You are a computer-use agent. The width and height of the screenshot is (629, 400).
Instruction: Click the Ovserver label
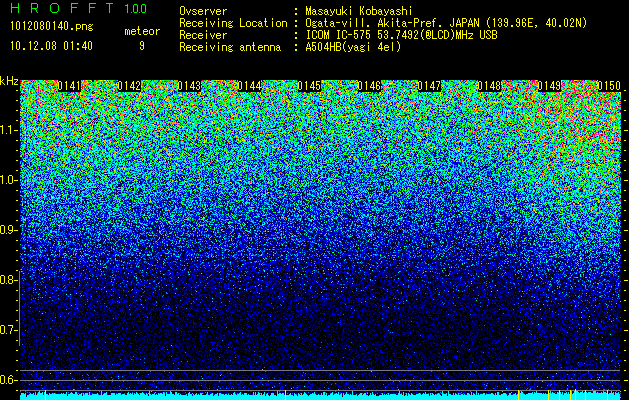203,11
